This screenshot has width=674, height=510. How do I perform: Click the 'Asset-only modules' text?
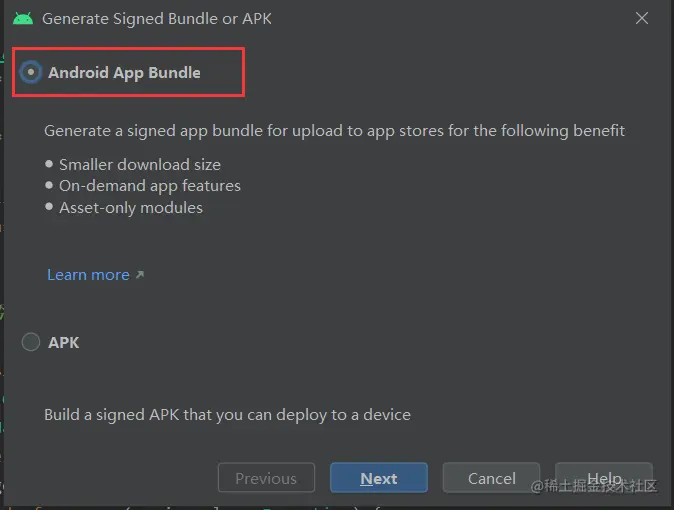click(131, 208)
